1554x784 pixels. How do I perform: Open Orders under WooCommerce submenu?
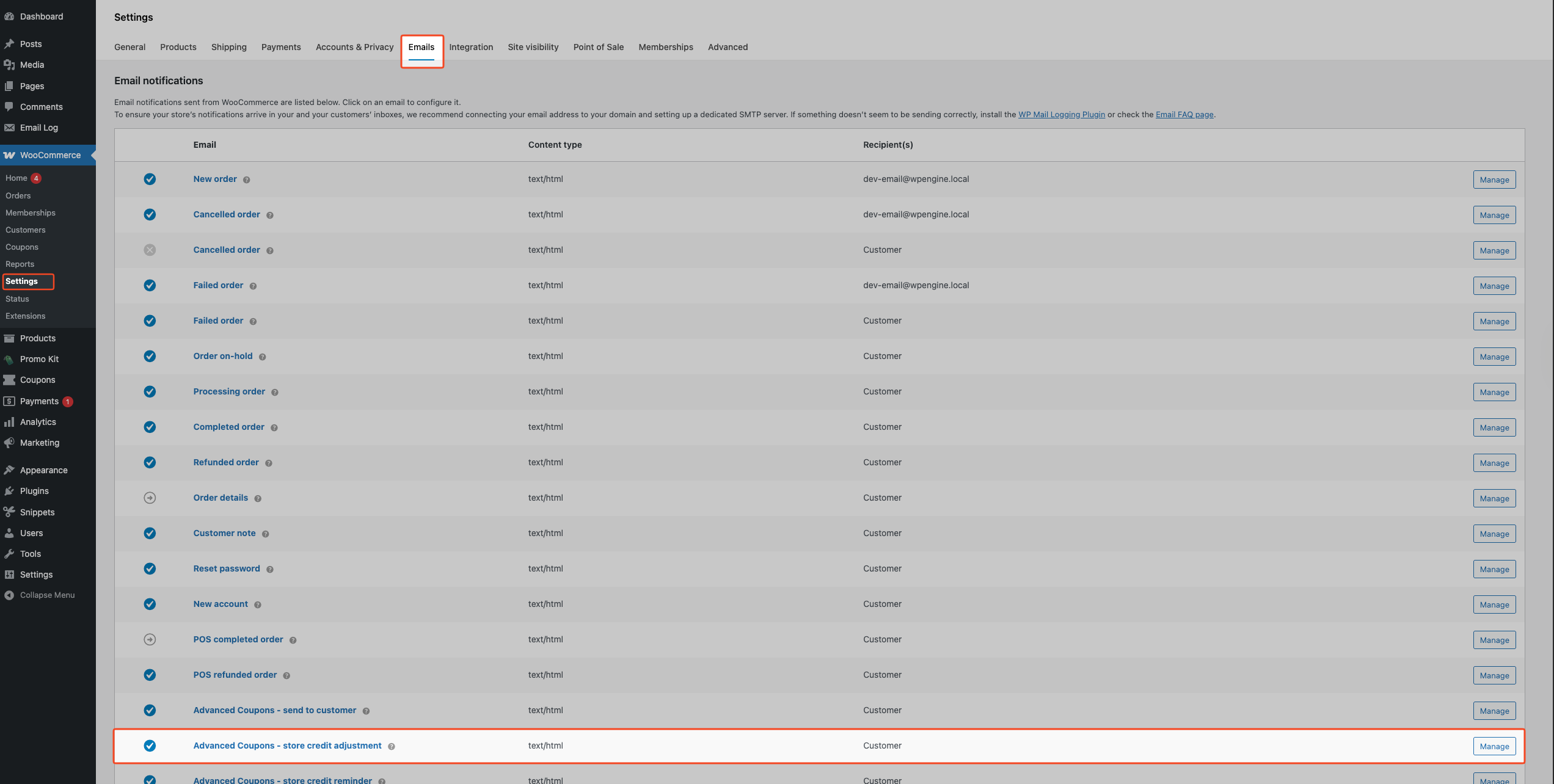pos(18,195)
